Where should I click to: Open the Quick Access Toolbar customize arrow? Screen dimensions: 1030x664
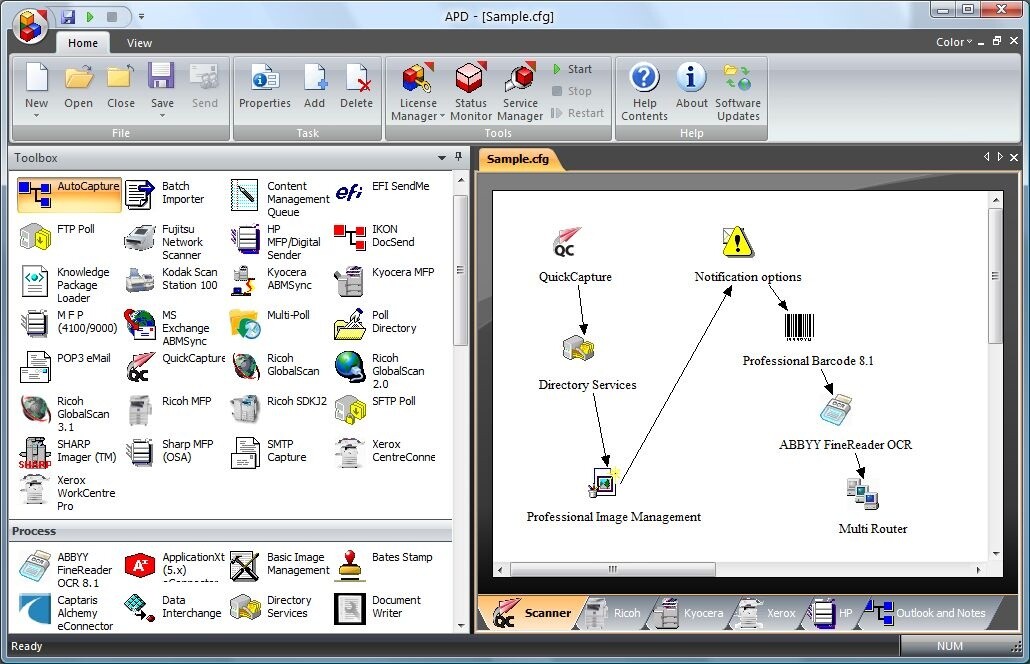tap(141, 16)
